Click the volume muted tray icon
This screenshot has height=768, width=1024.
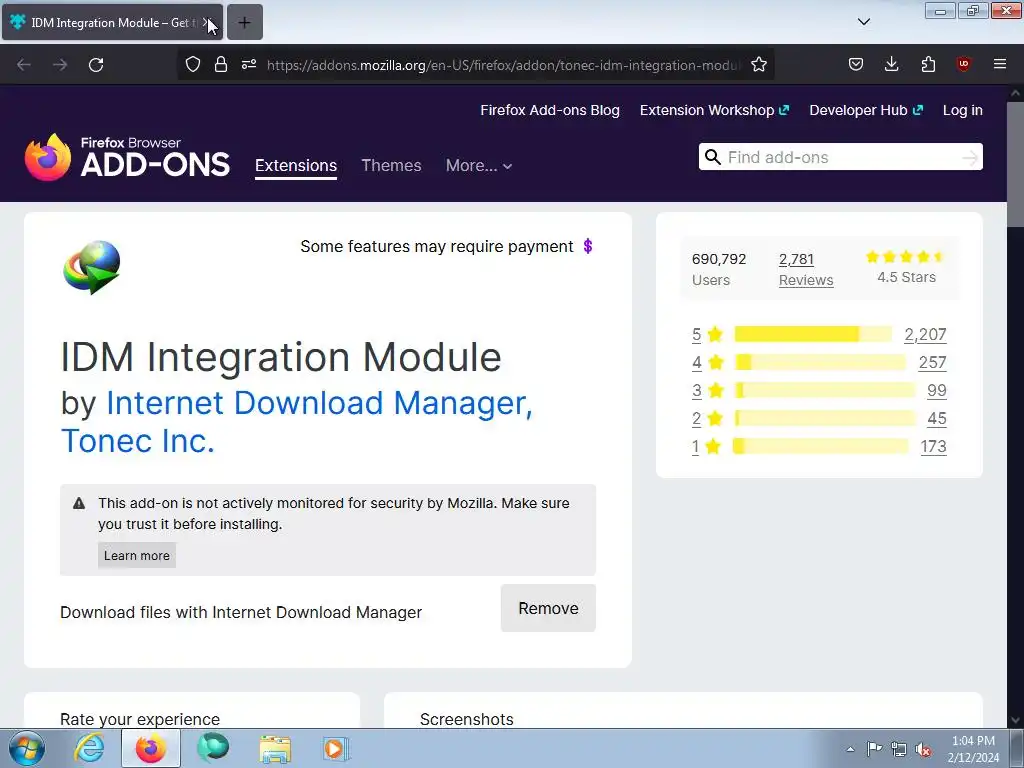coord(923,750)
